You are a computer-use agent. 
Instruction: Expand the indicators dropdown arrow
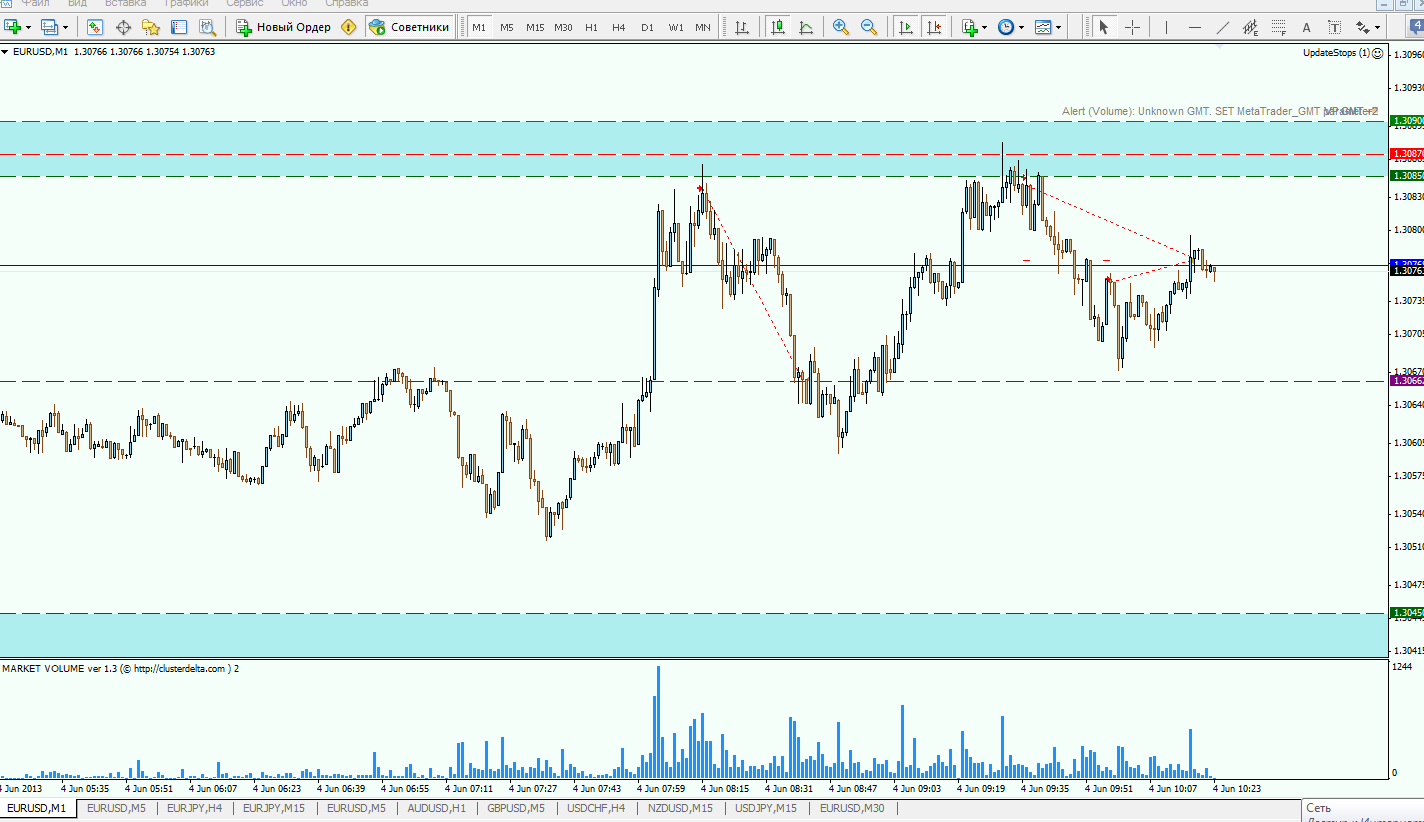coord(985,27)
